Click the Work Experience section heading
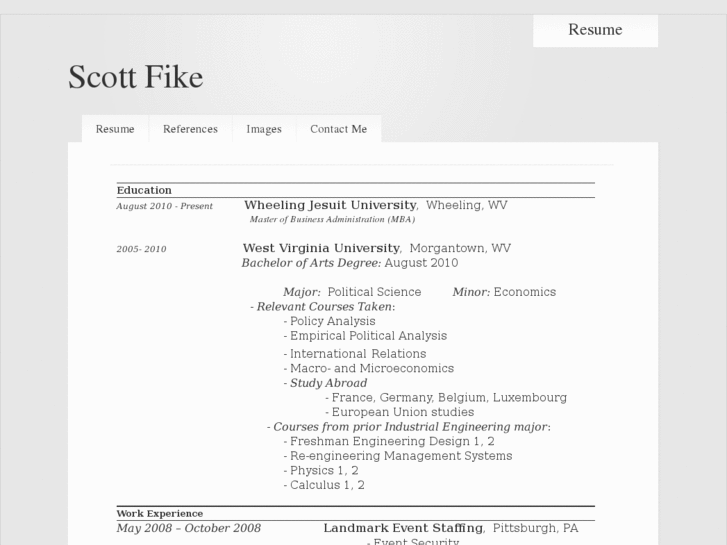 160,513
